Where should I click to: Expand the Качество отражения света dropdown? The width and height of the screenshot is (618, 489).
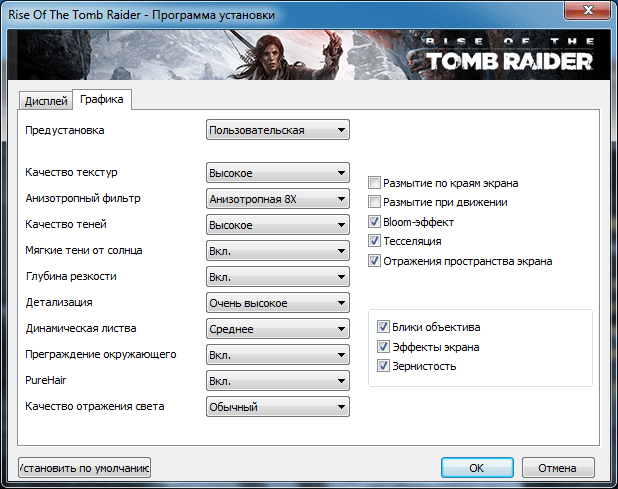click(277, 407)
